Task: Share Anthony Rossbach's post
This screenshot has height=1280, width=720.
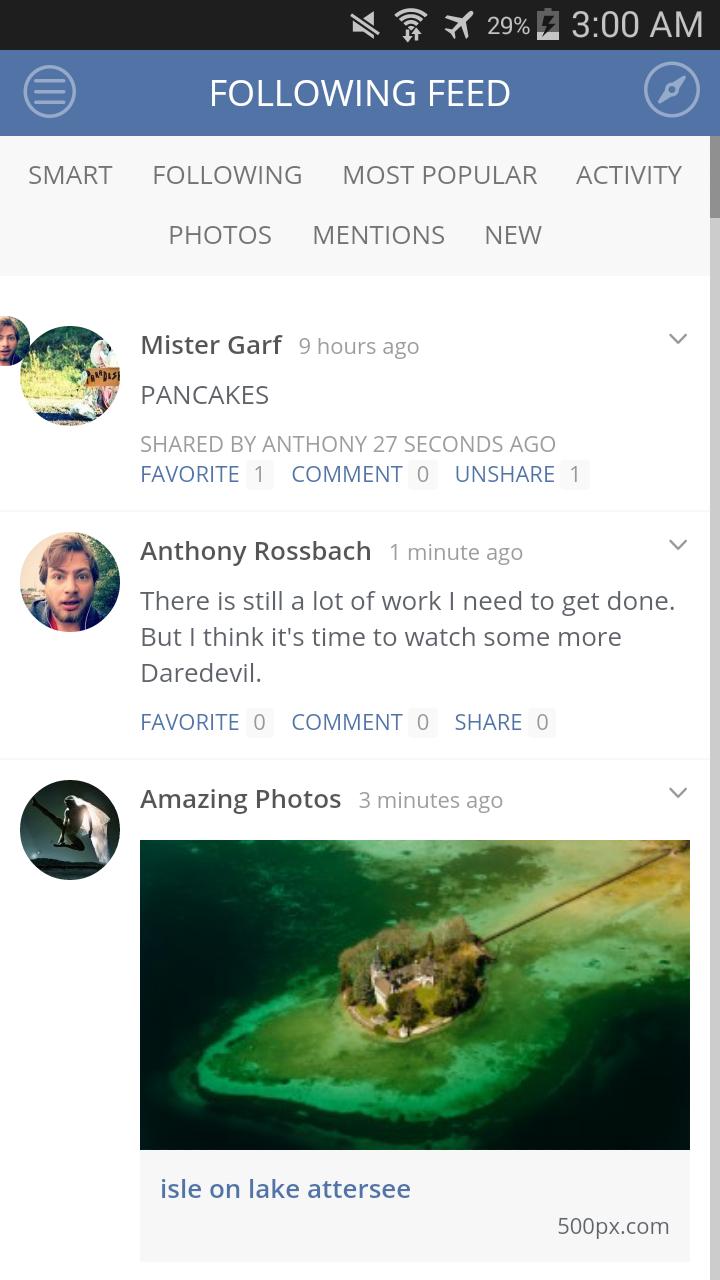Action: coord(488,721)
